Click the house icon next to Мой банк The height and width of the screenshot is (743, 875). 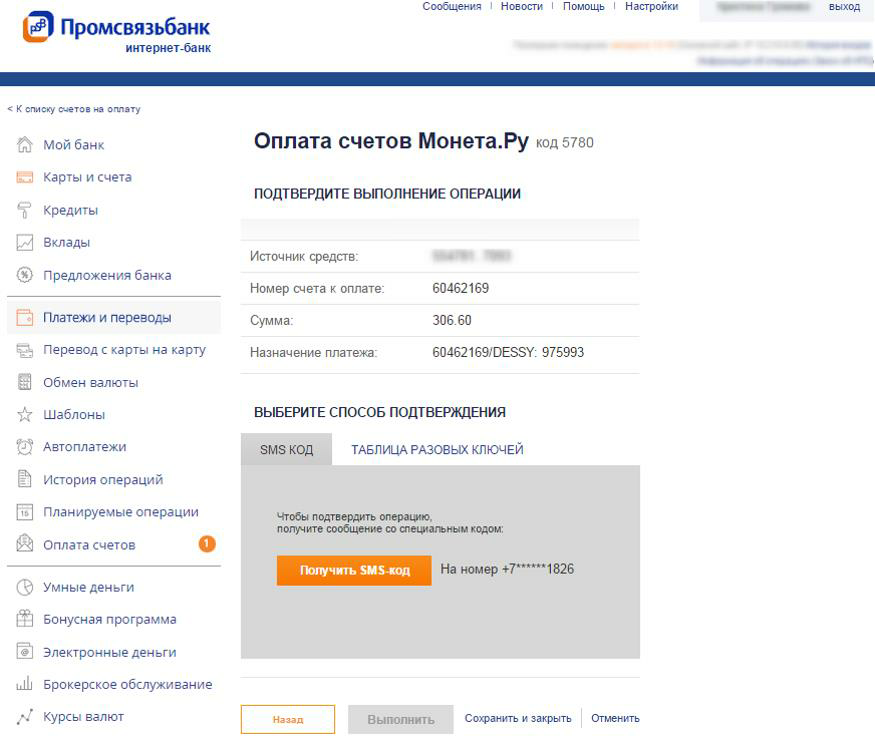[25, 145]
